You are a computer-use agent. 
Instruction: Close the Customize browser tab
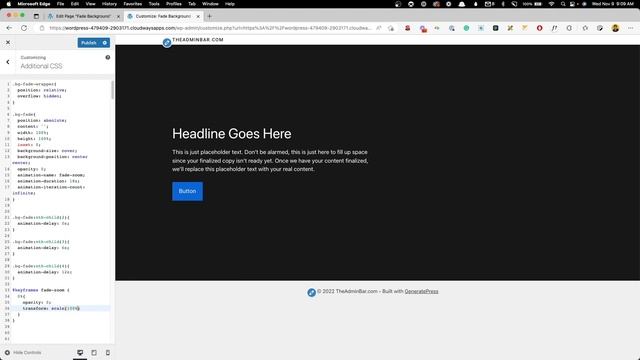(198, 16)
